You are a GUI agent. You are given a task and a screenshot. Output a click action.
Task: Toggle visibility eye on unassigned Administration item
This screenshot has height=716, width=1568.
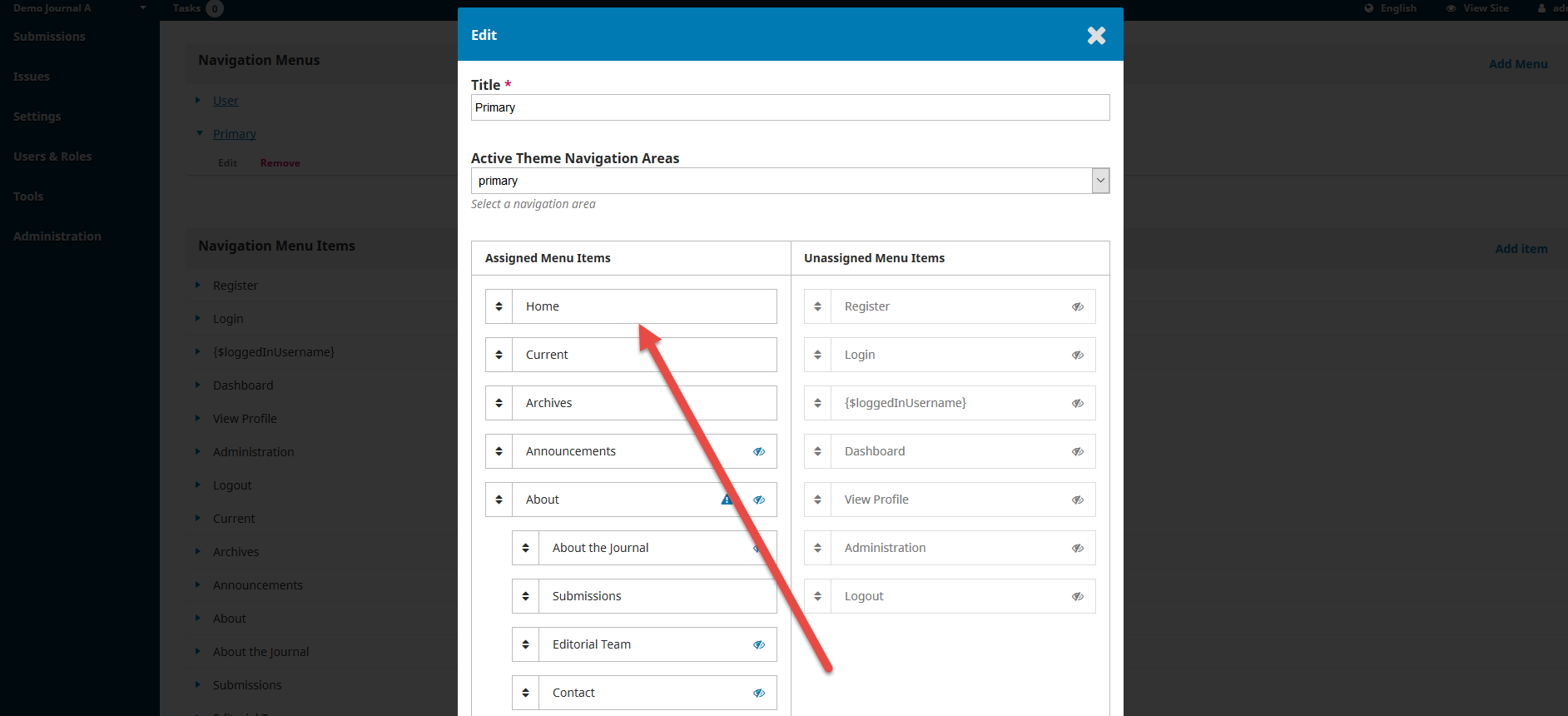[x=1078, y=548]
